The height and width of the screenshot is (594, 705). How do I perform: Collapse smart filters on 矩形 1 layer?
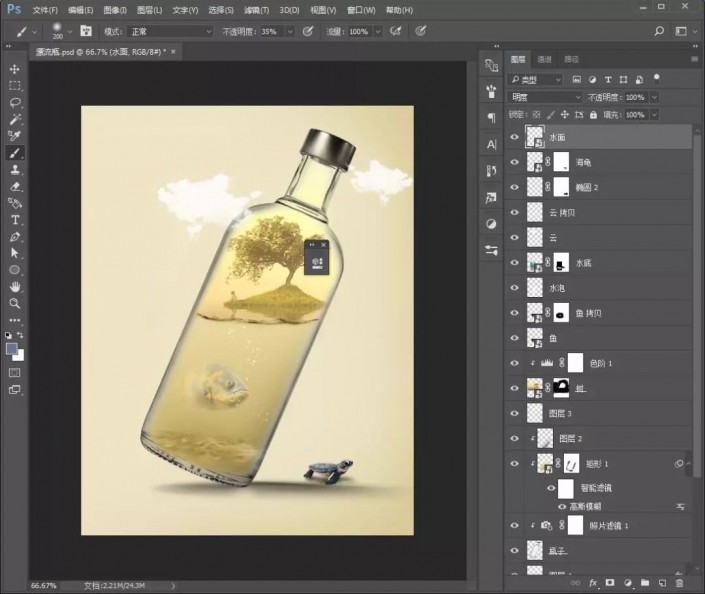tap(688, 464)
